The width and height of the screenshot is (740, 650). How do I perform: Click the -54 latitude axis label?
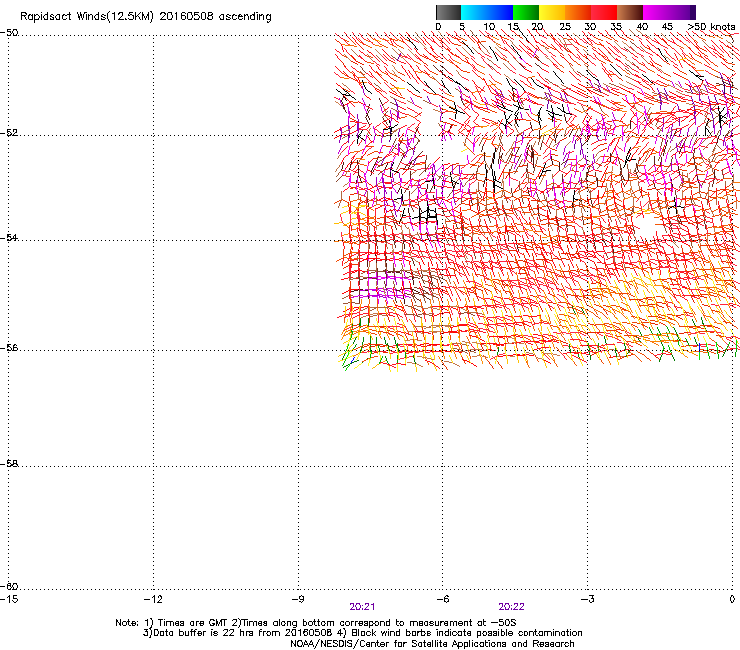point(9,237)
